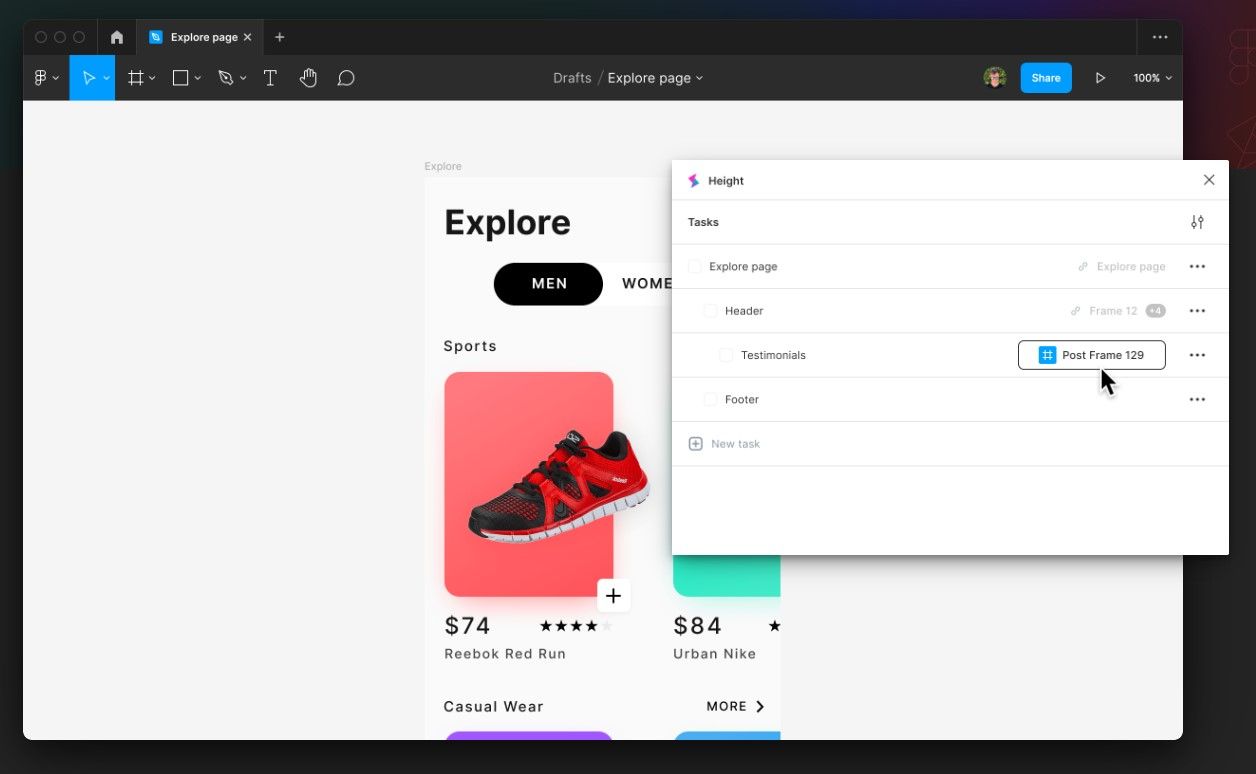Screen dimensions: 1256x774
Task: Click the home icon in the tab bar
Action: pyautogui.click(x=116, y=37)
